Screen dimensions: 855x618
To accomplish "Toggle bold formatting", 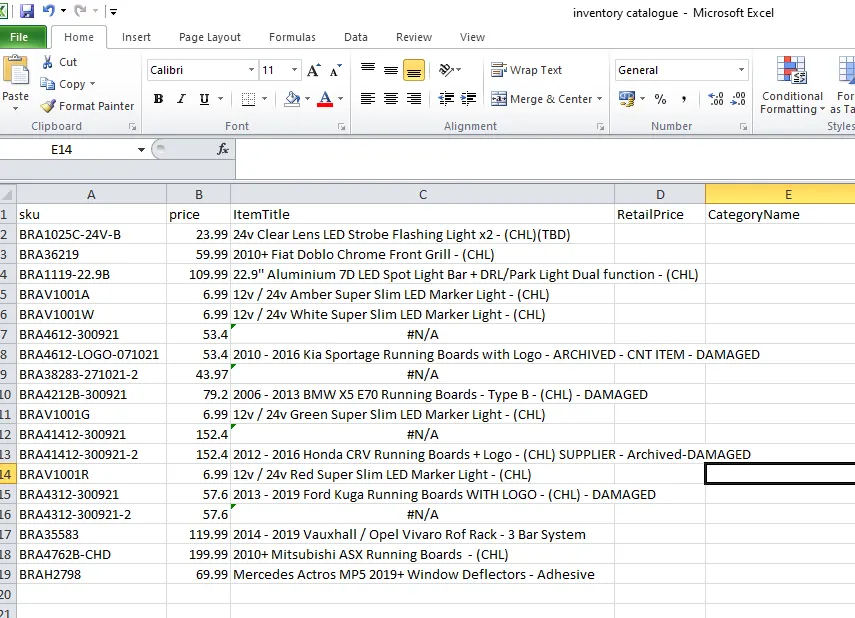I will [x=158, y=99].
